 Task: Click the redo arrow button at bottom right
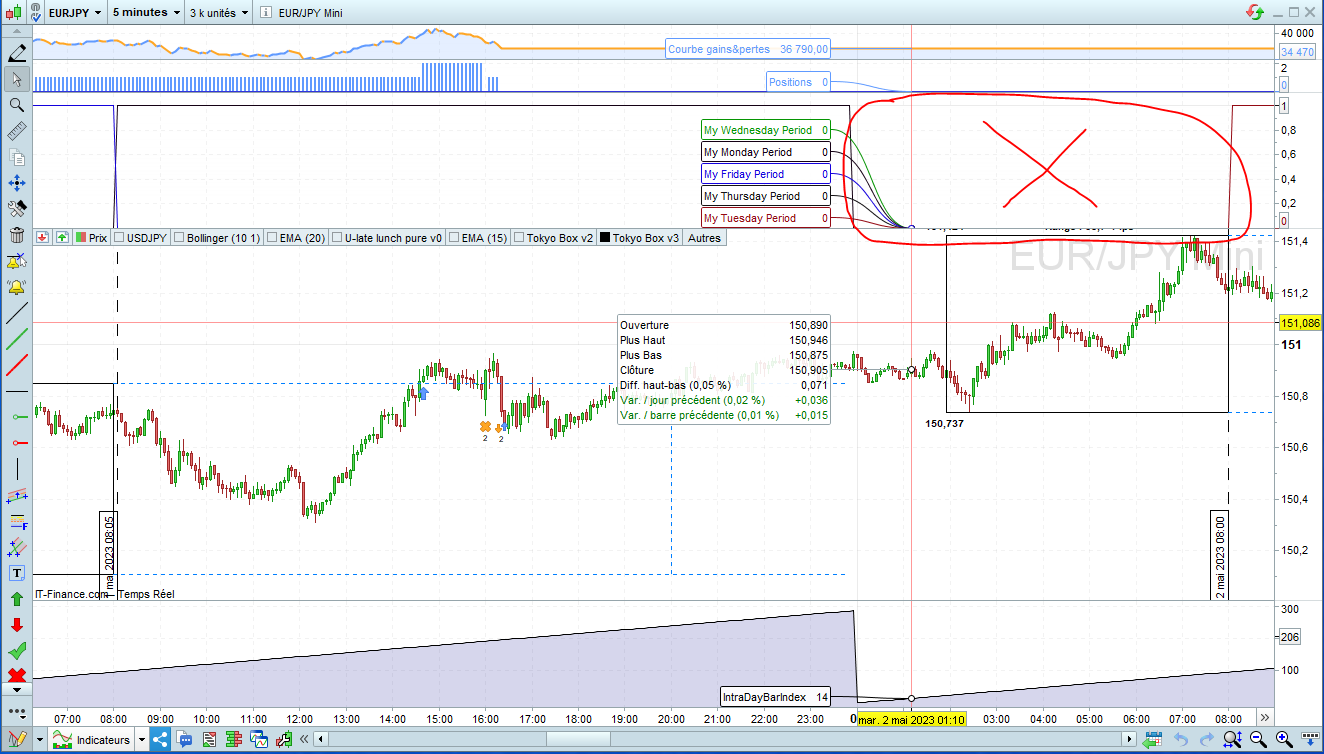(x=1207, y=740)
